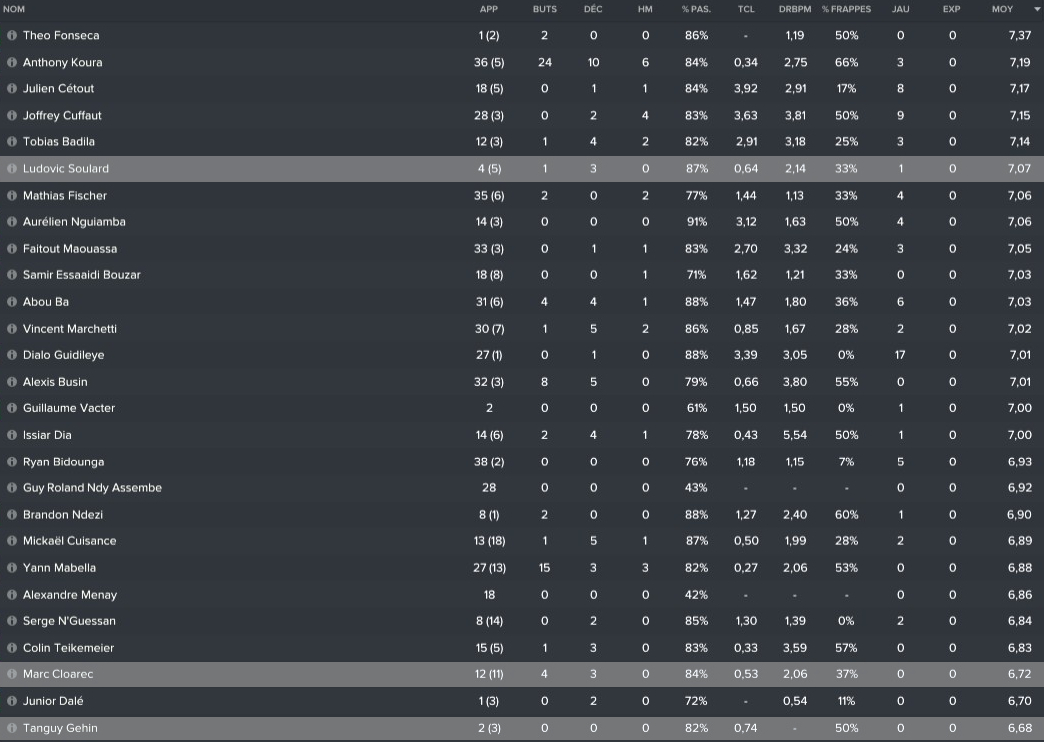
Task: Select Alexis Busin player name
Action: [55, 382]
